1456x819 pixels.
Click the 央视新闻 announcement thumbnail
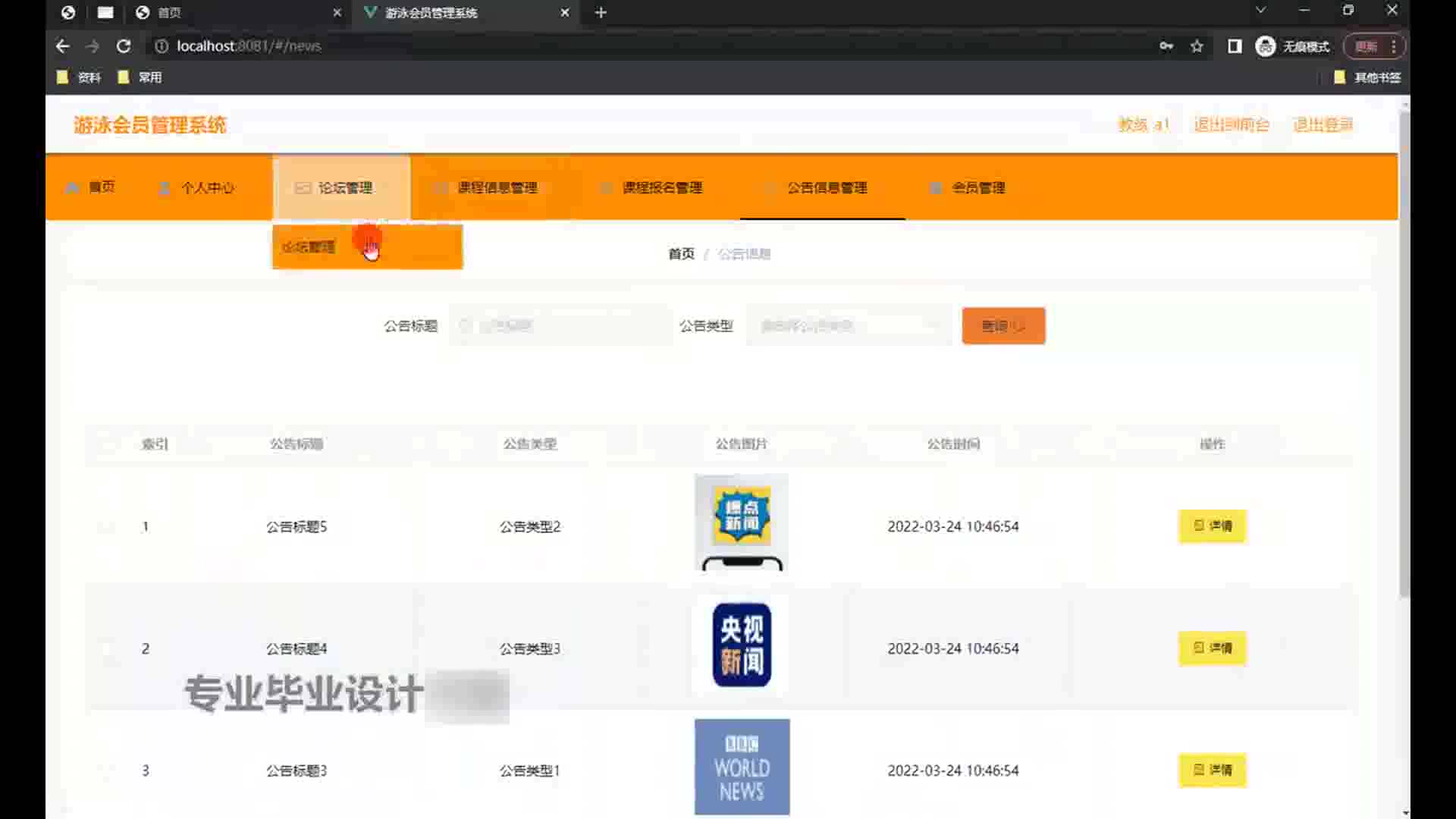742,645
